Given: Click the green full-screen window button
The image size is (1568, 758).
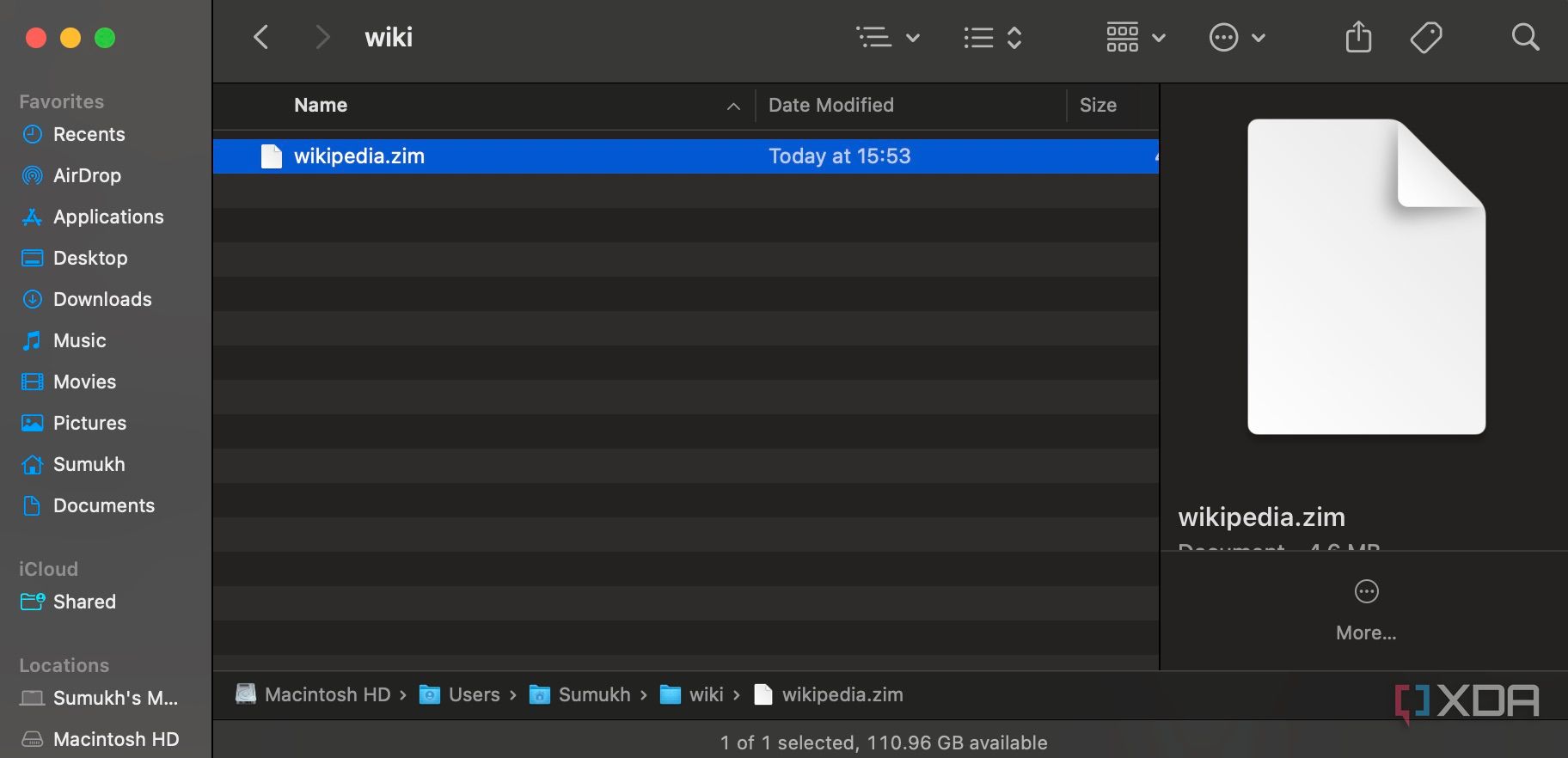Looking at the screenshot, I should coord(105,38).
